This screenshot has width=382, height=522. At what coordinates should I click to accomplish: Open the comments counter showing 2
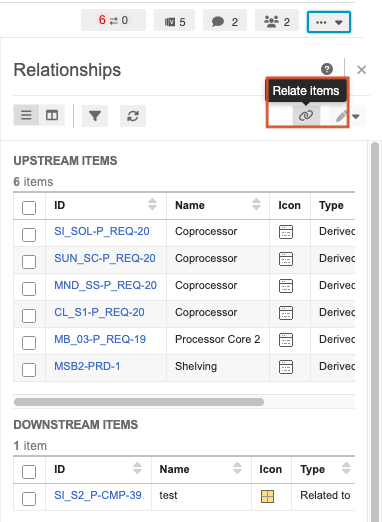[x=225, y=22]
